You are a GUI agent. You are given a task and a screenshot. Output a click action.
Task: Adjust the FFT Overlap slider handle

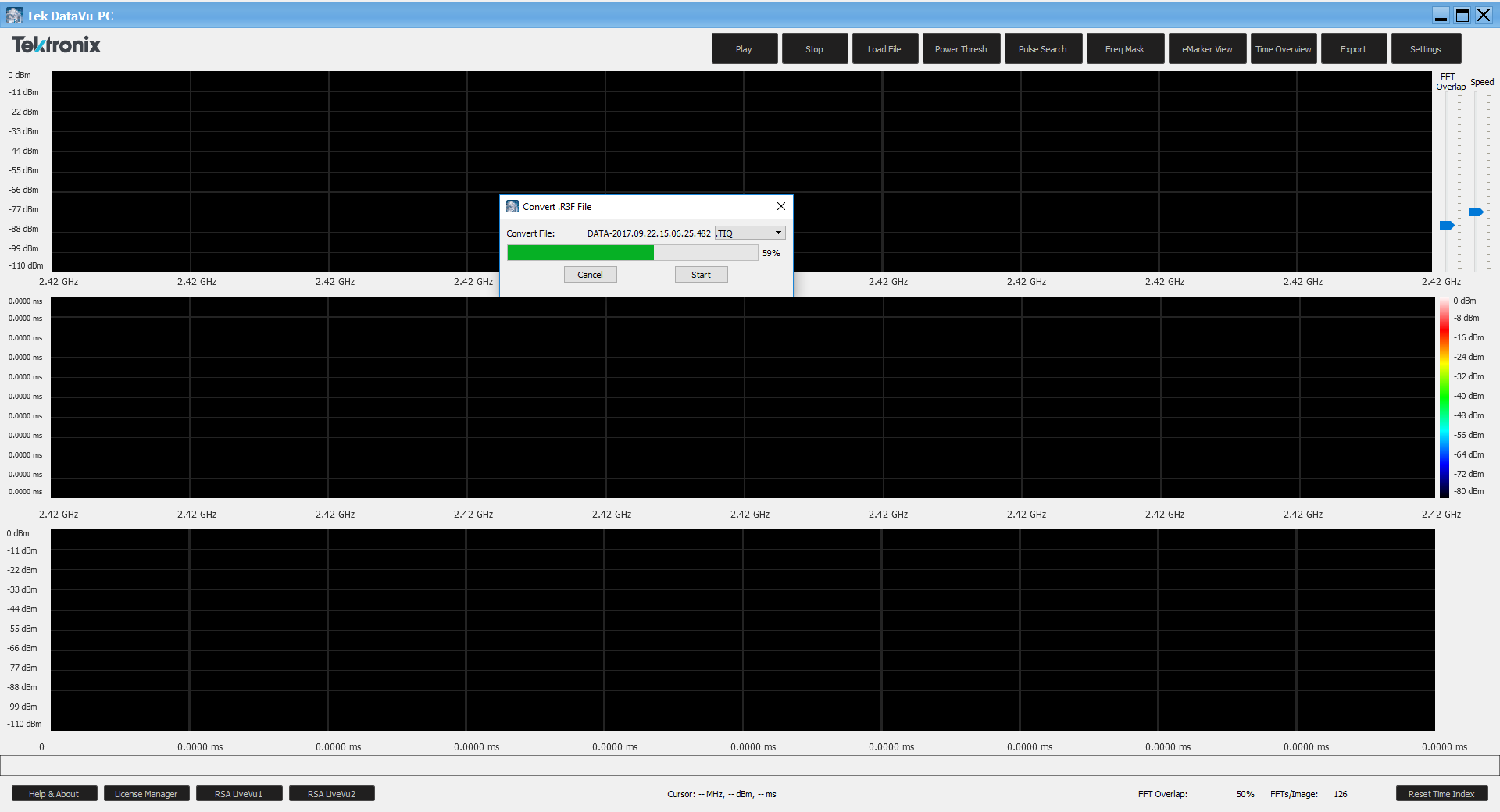(x=1447, y=225)
